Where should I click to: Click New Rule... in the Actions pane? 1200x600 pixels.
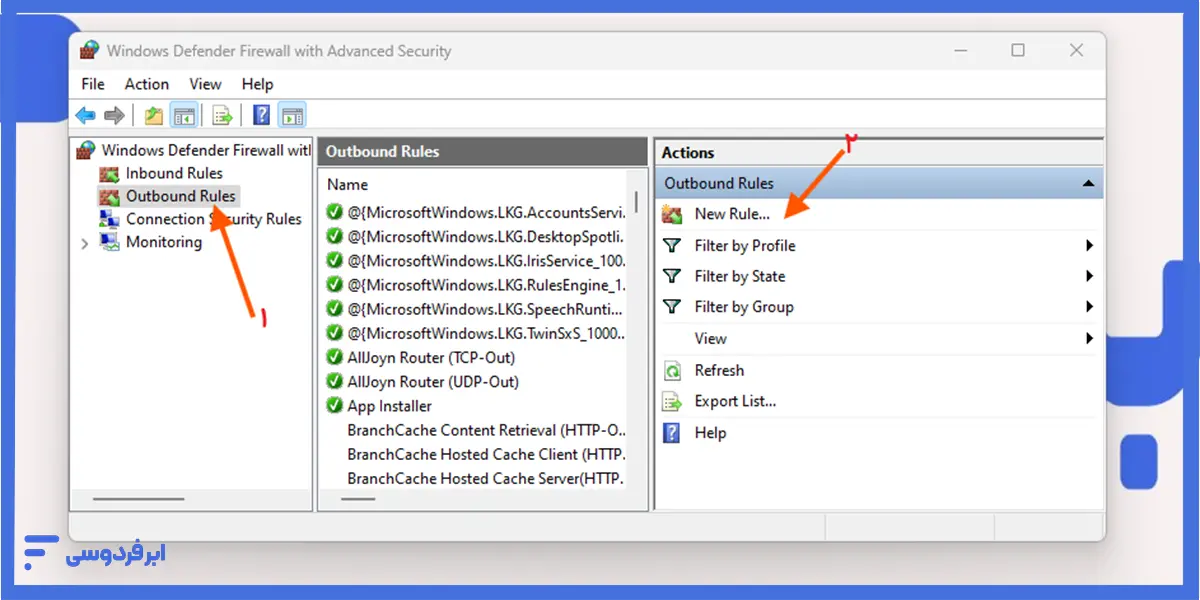click(732, 214)
